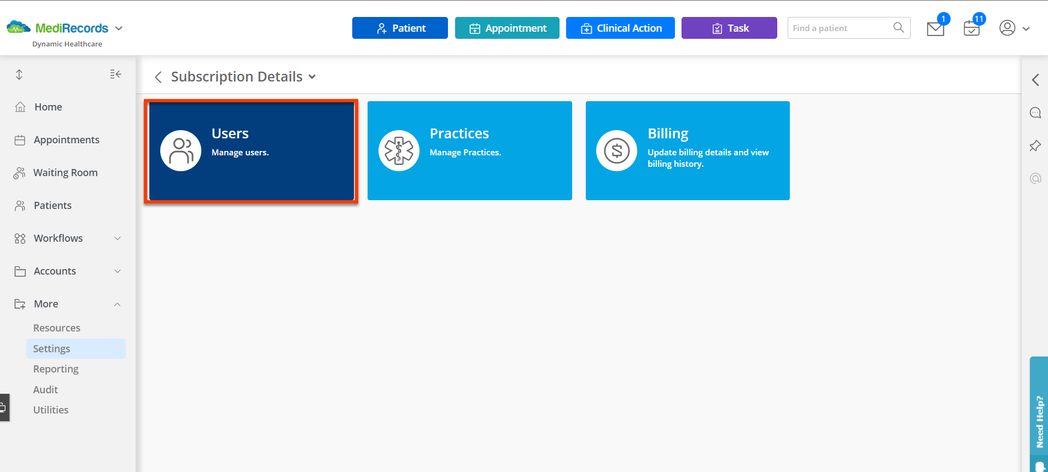Click the Accounts sidebar item
The image size is (1048, 472).
click(55, 271)
